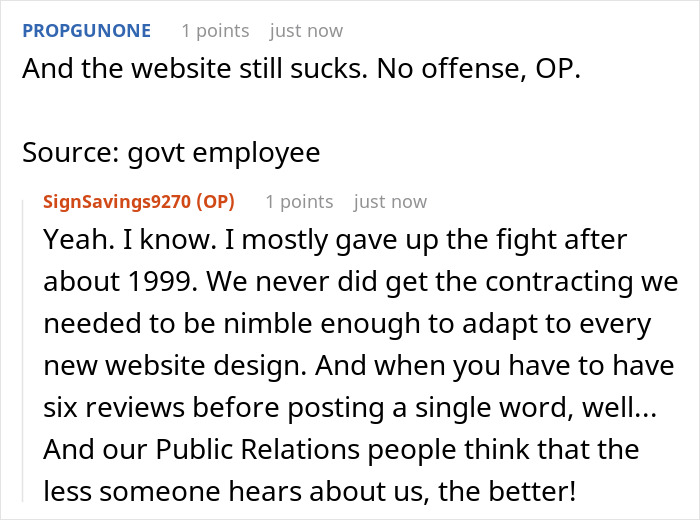Click the (OP) tag beside SignSavings9270

click(215, 202)
